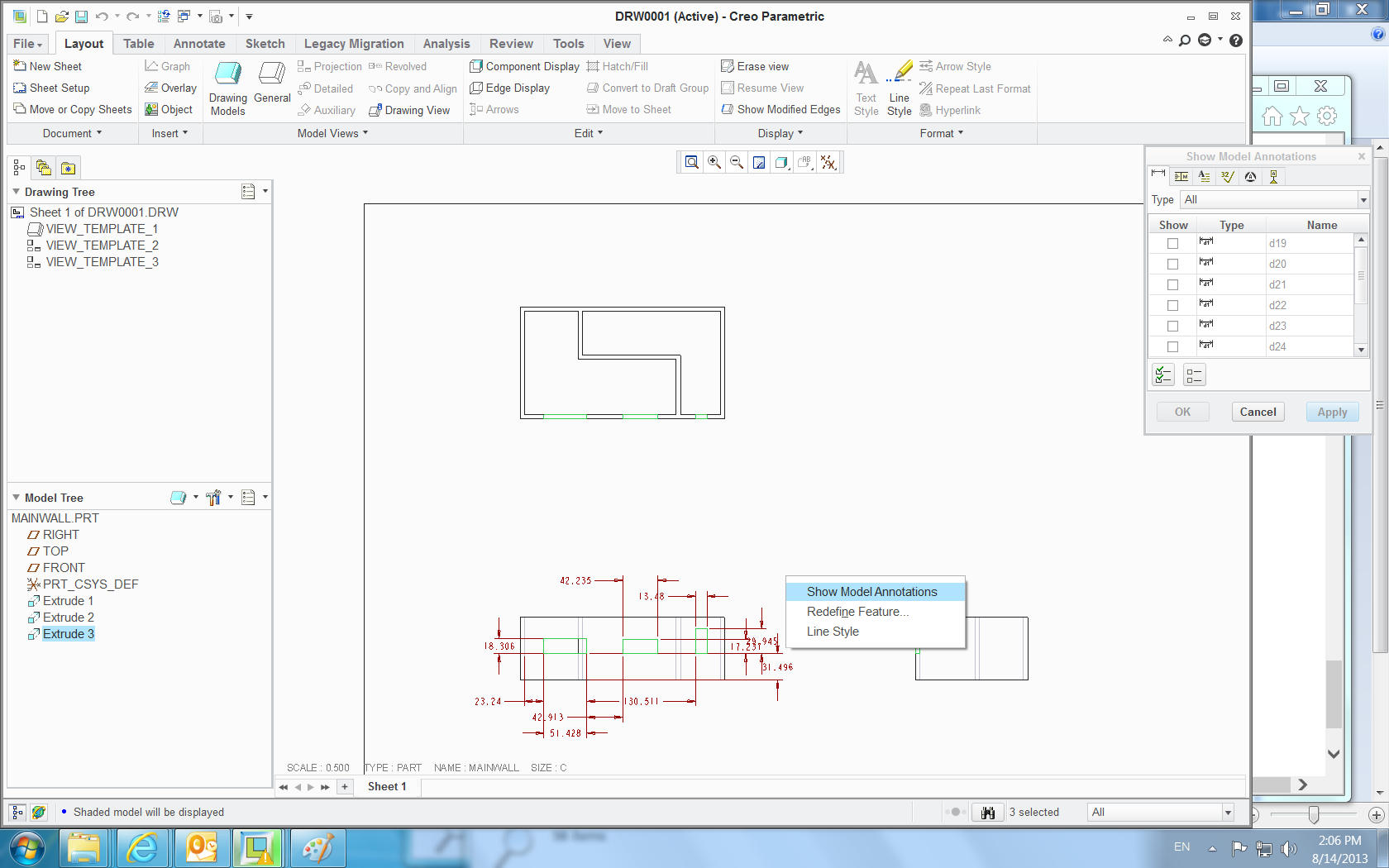The image size is (1389, 868).
Task: Open the Display Style cube icon
Action: coord(781,163)
